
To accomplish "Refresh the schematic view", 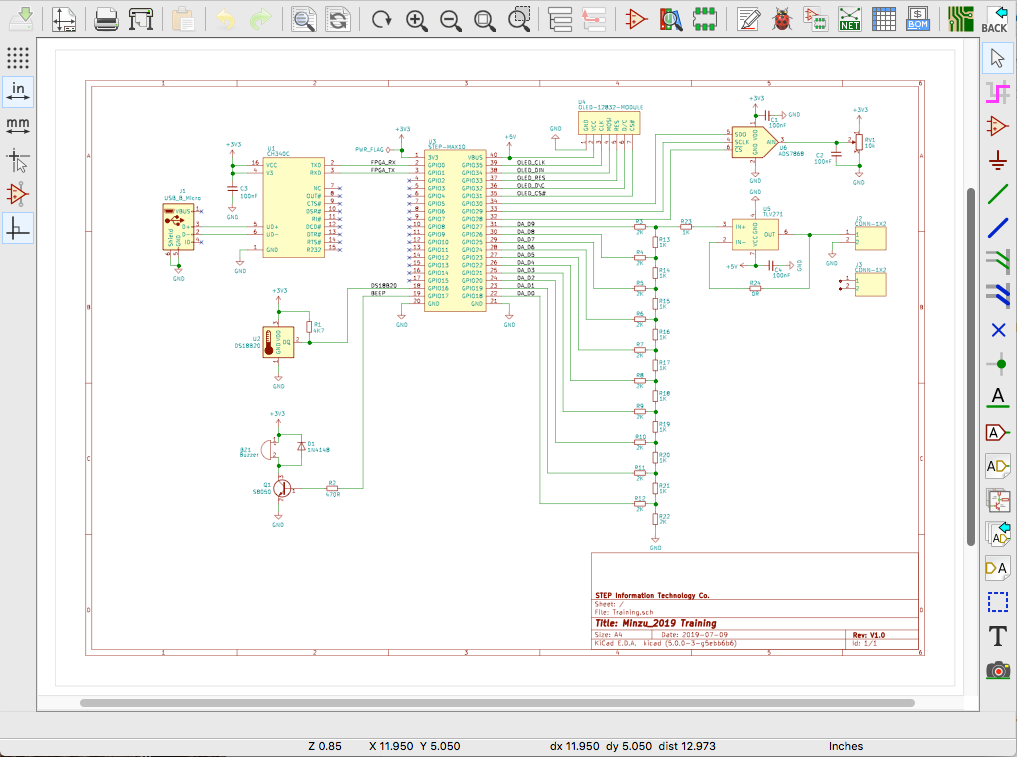I will tap(381, 19).
